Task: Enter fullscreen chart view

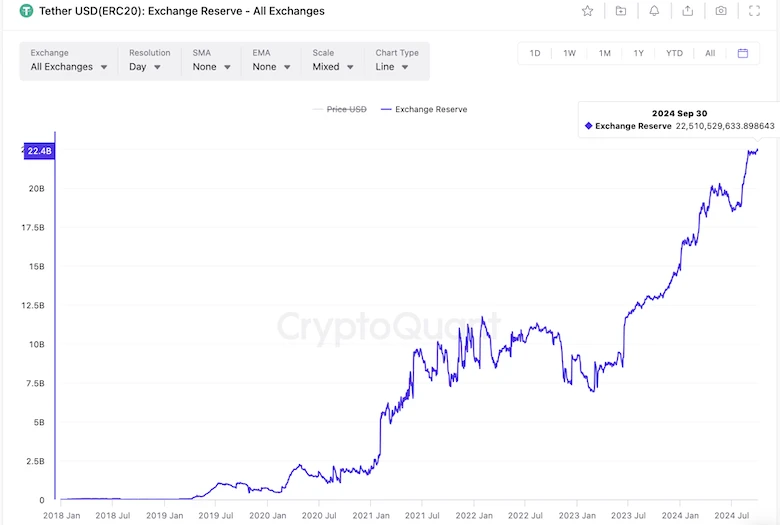Action: (755, 11)
